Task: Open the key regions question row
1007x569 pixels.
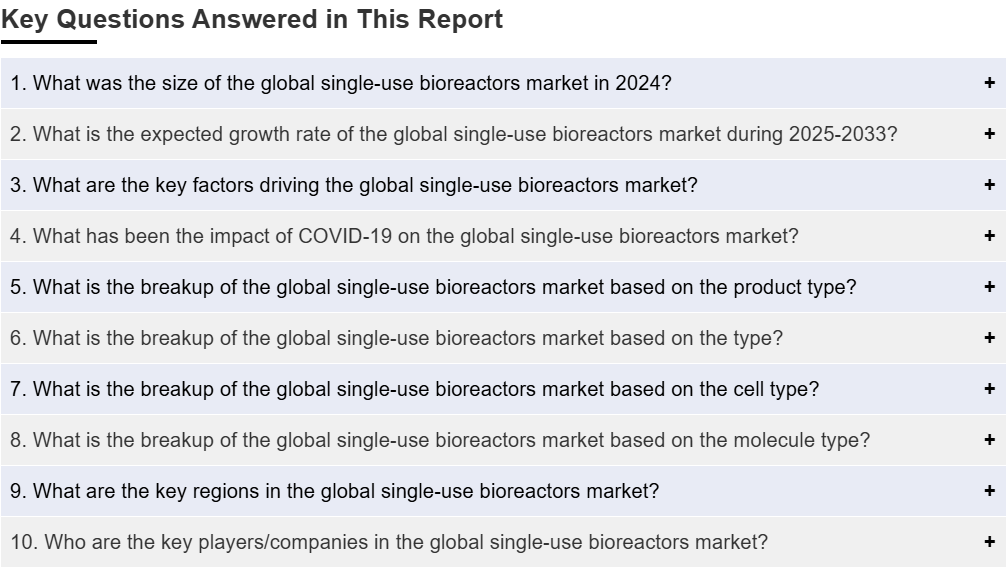Action: point(503,491)
